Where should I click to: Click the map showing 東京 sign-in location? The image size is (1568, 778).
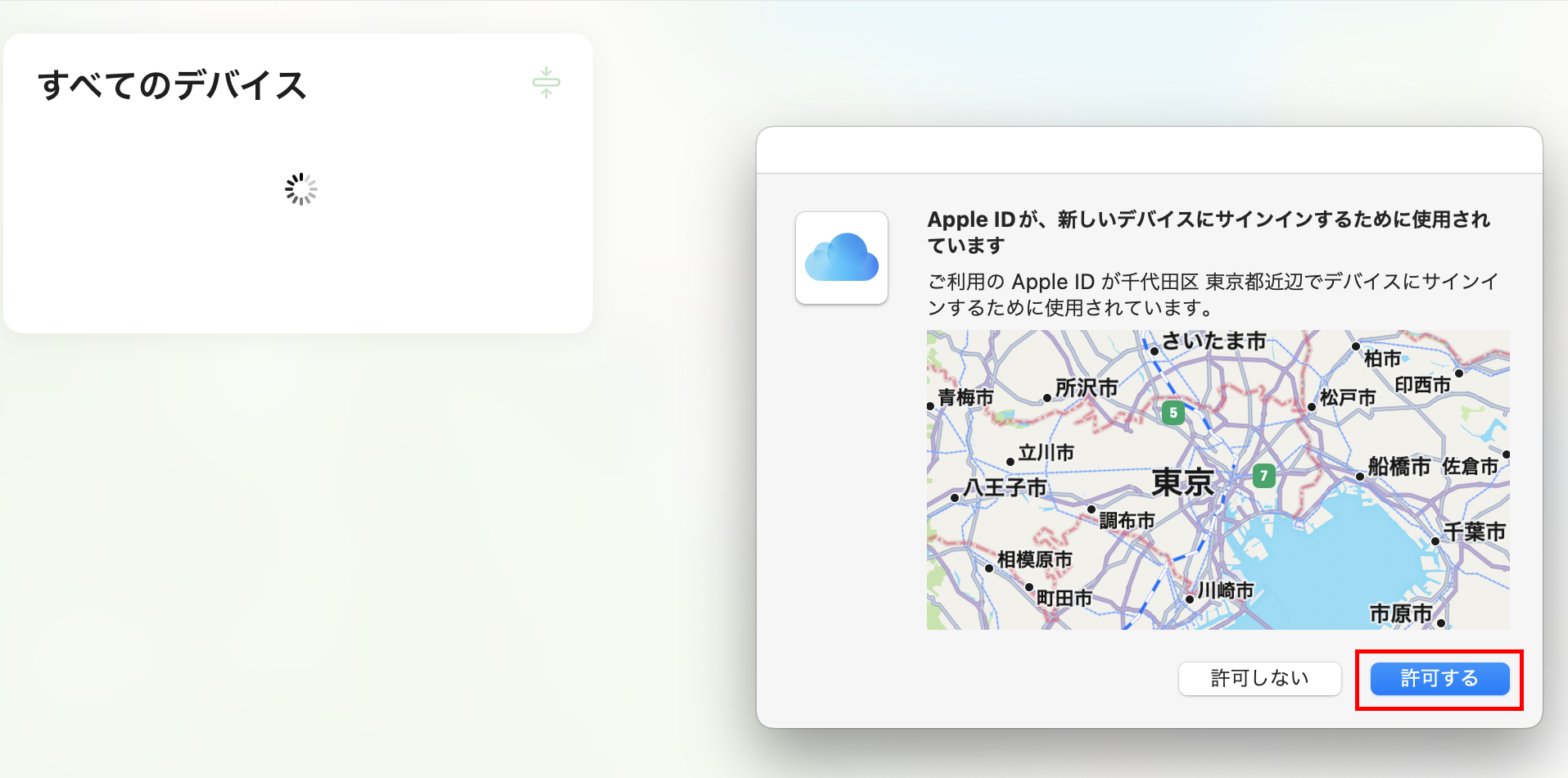tap(1218, 480)
